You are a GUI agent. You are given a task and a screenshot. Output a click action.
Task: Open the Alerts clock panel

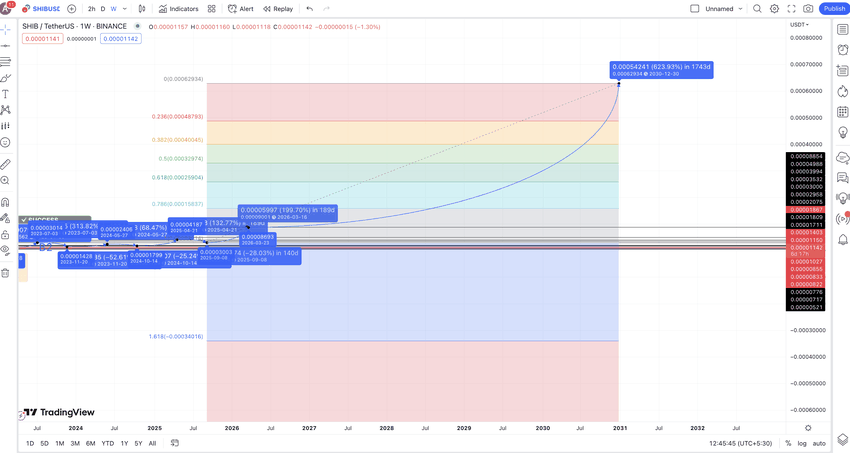(x=842, y=50)
